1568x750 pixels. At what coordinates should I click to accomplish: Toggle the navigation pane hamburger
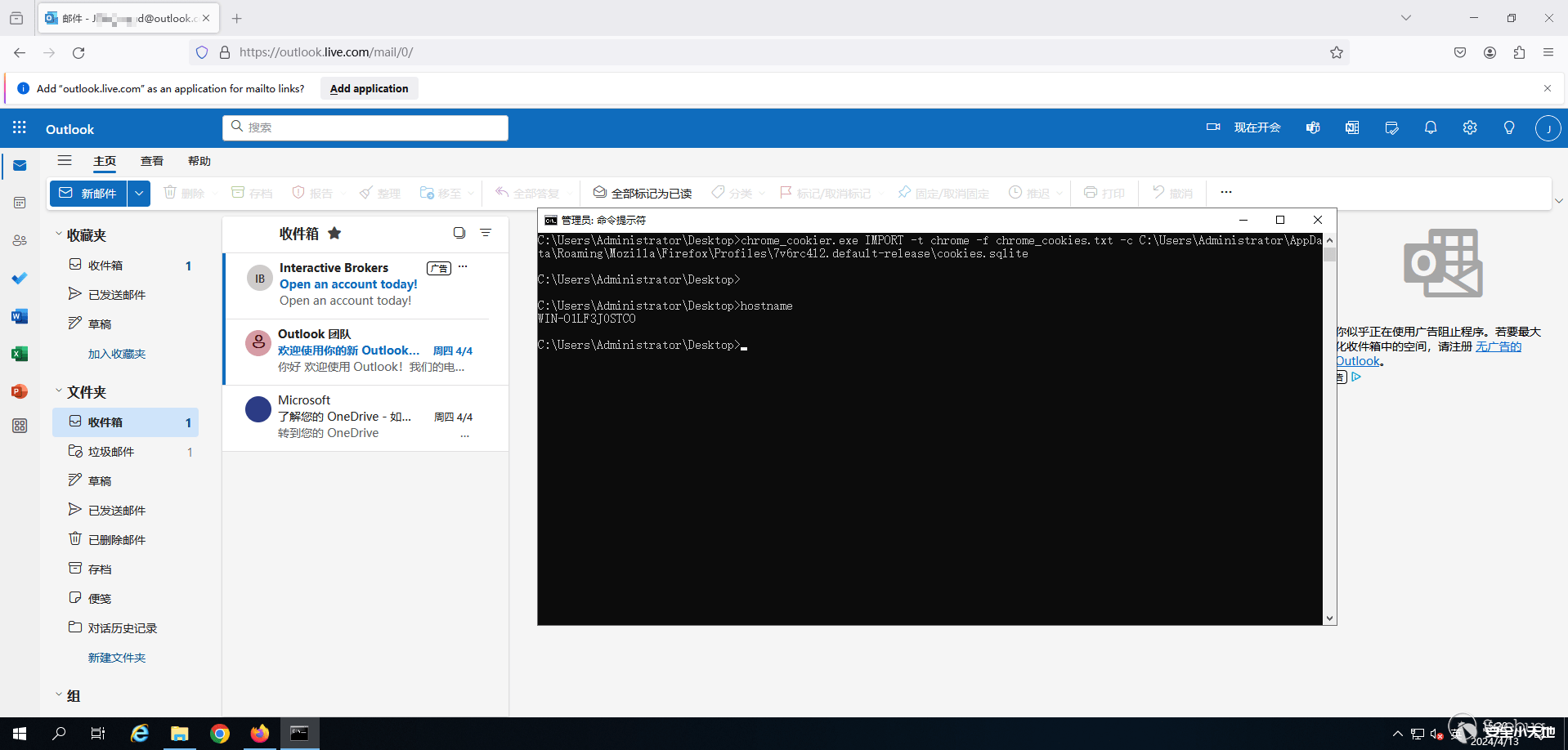(65, 161)
